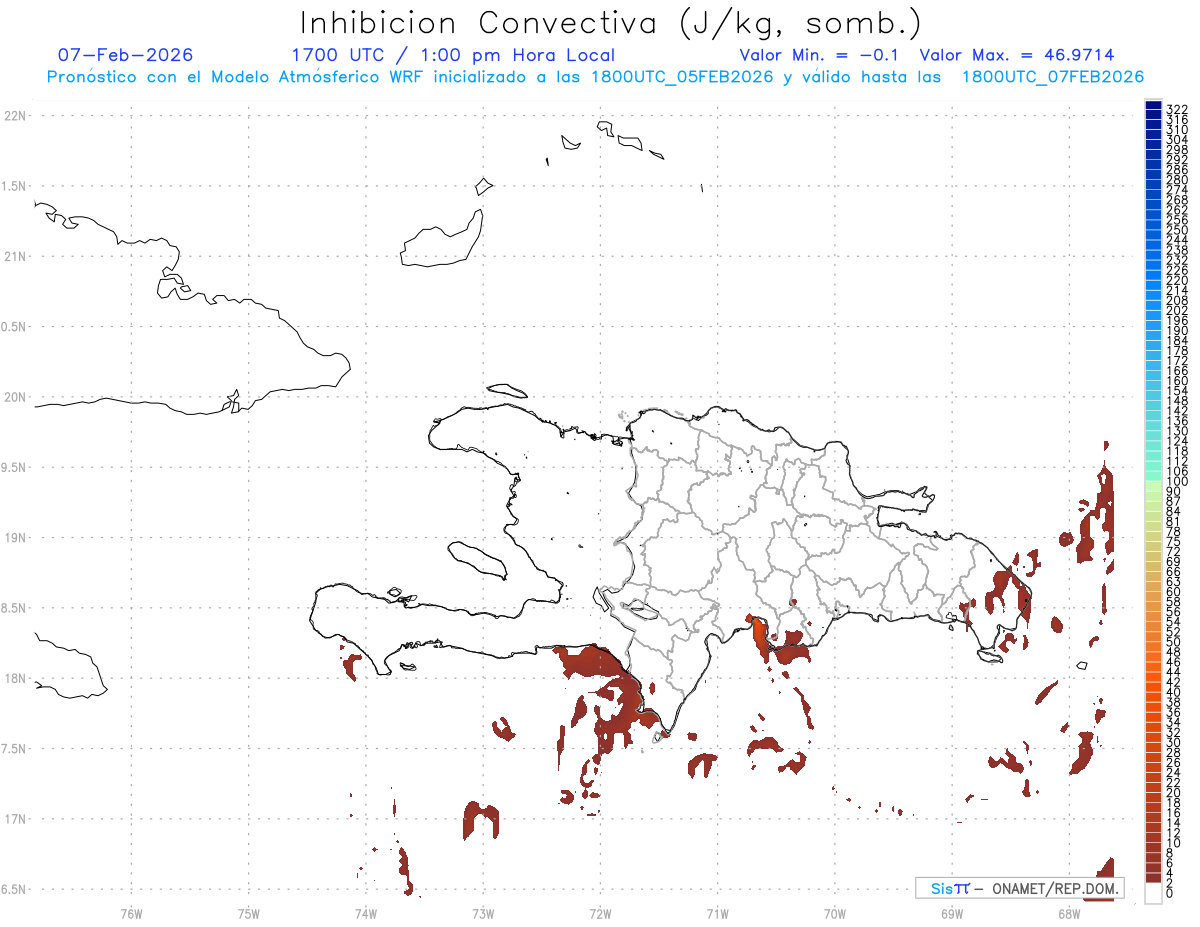Click the clipped "0.5N" latitude label

click(x=14, y=327)
